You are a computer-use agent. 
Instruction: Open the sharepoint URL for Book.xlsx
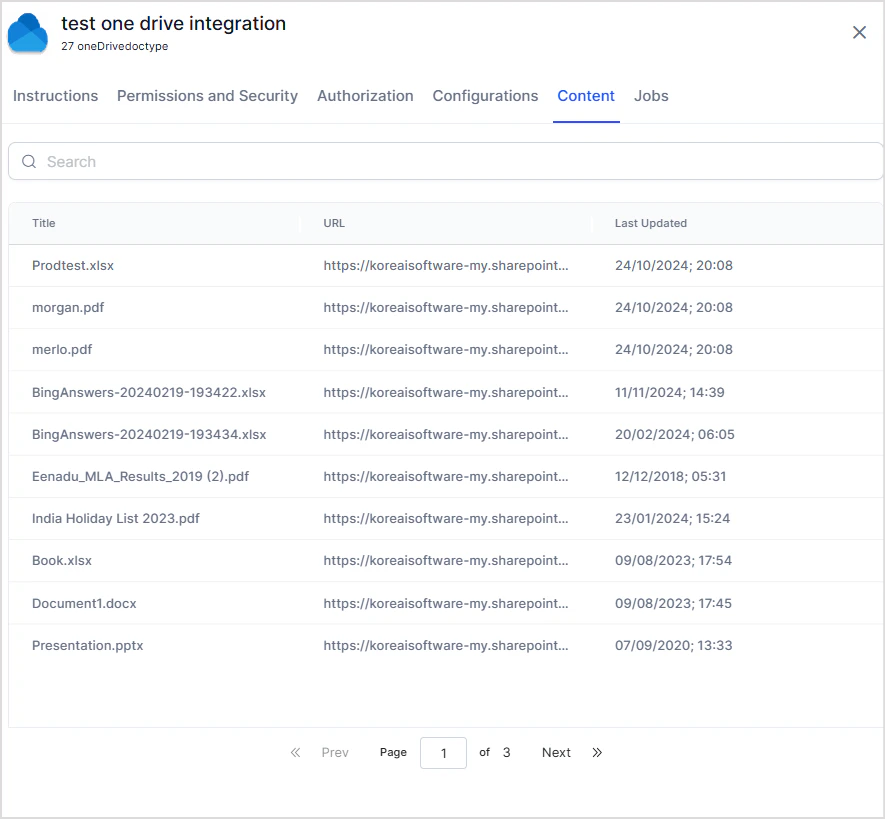pyautogui.click(x=446, y=560)
